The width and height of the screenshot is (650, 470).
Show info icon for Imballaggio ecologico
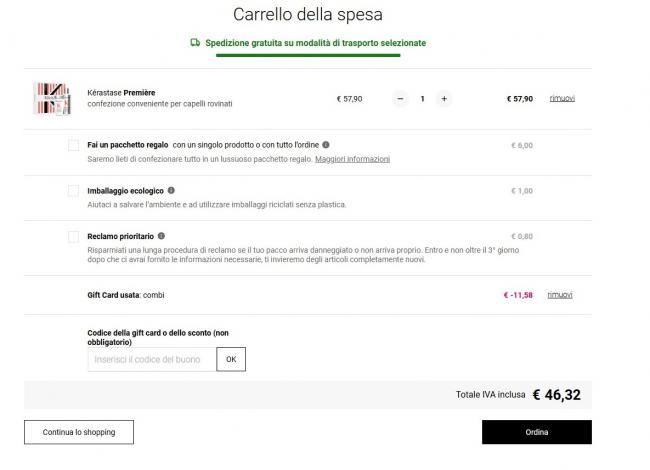(x=171, y=190)
